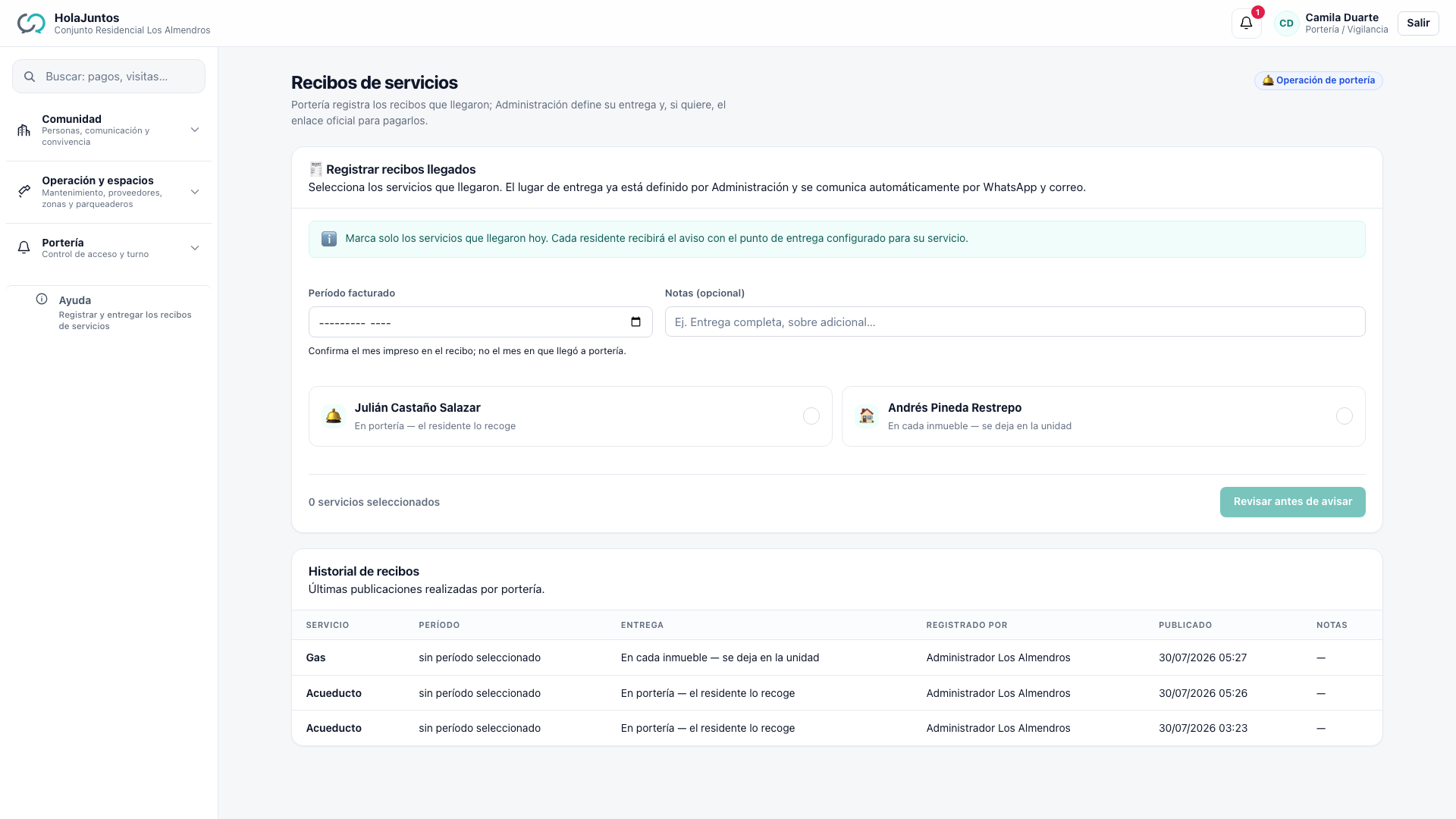Screen dimensions: 1456x819
Task: Click the Operación de portería badge
Action: pyautogui.click(x=1318, y=80)
